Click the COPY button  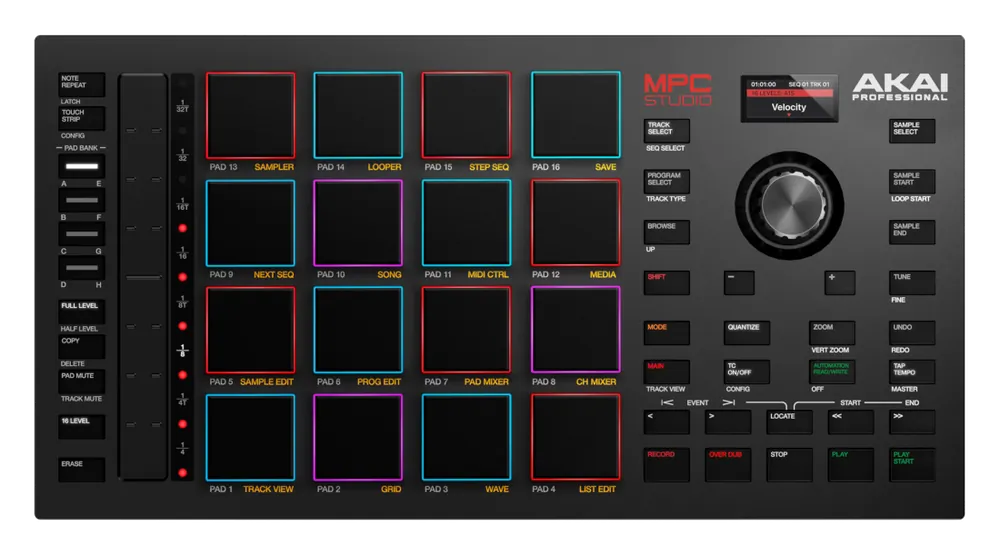coord(82,347)
